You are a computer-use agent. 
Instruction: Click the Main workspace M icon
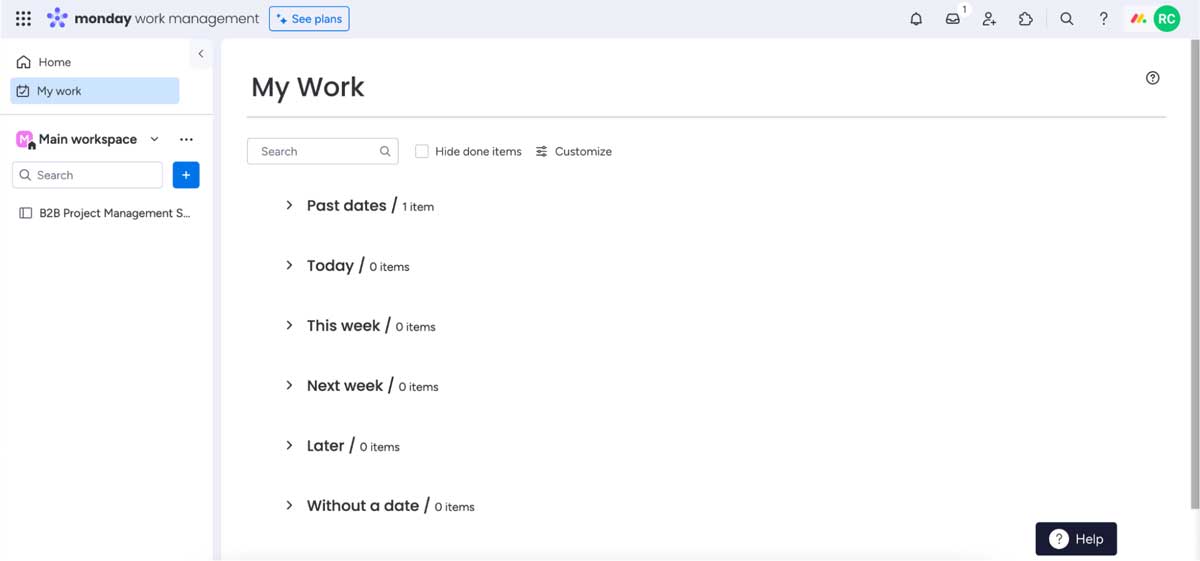[25, 139]
